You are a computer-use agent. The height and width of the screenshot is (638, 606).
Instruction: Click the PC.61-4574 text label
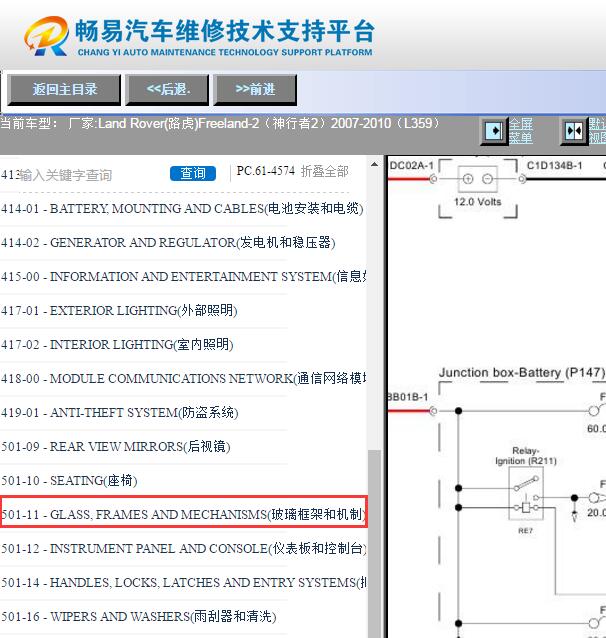[x=266, y=171]
